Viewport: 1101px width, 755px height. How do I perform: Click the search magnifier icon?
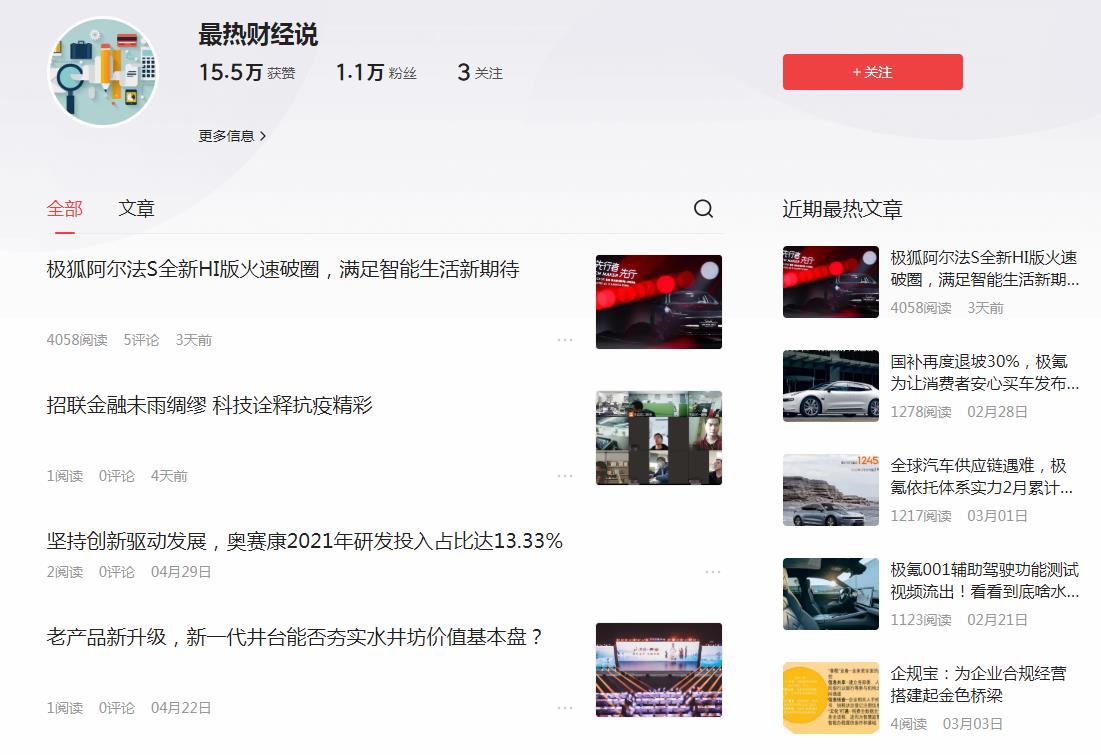coord(703,209)
